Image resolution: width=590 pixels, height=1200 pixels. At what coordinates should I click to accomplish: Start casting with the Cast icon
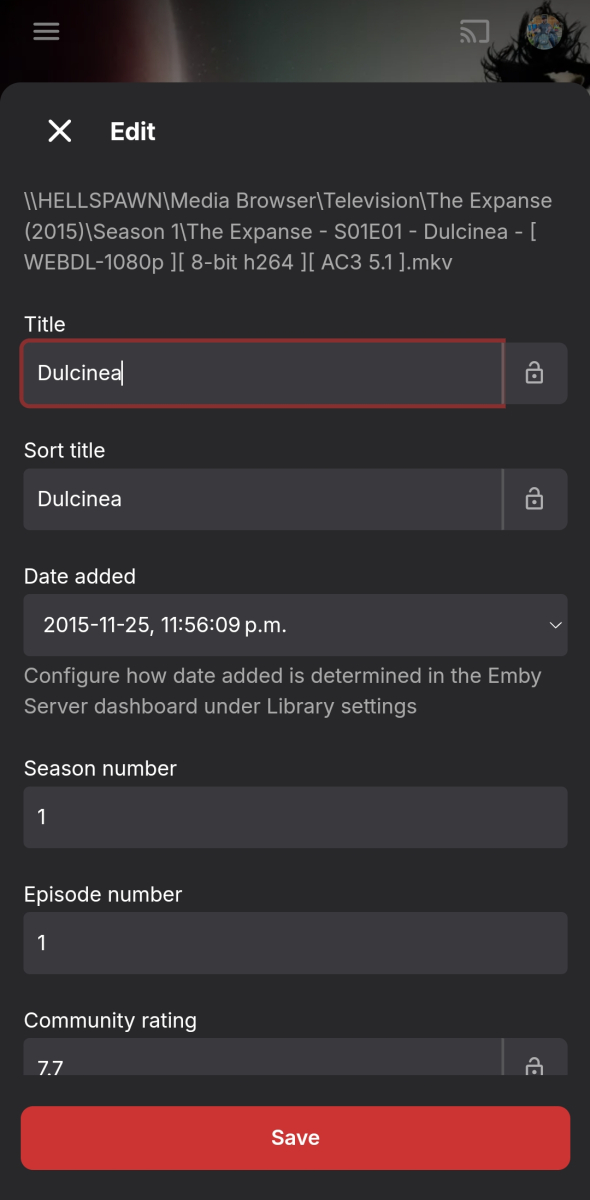click(x=474, y=31)
